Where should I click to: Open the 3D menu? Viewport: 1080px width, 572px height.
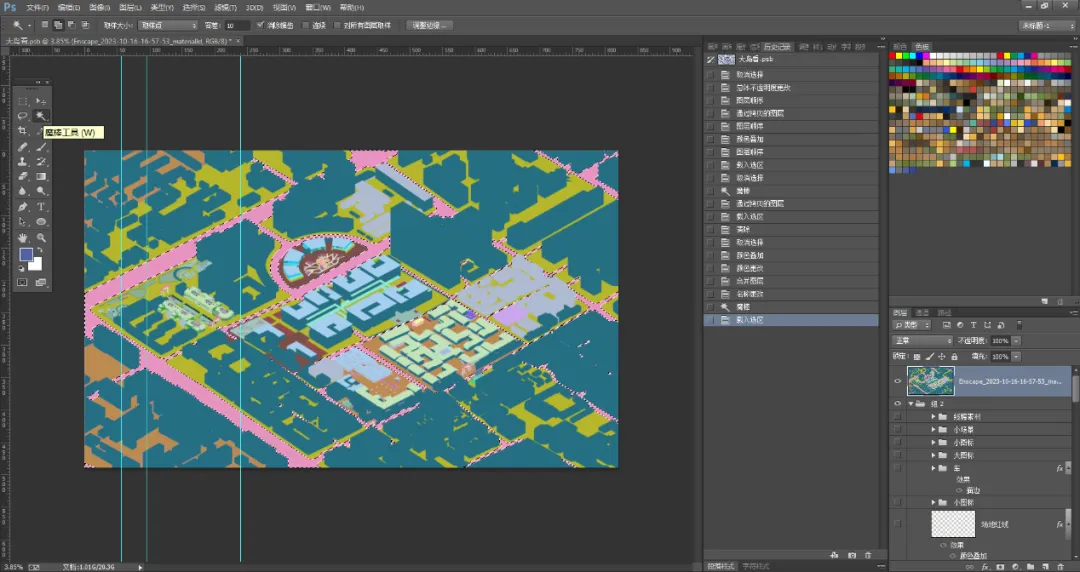click(x=254, y=8)
